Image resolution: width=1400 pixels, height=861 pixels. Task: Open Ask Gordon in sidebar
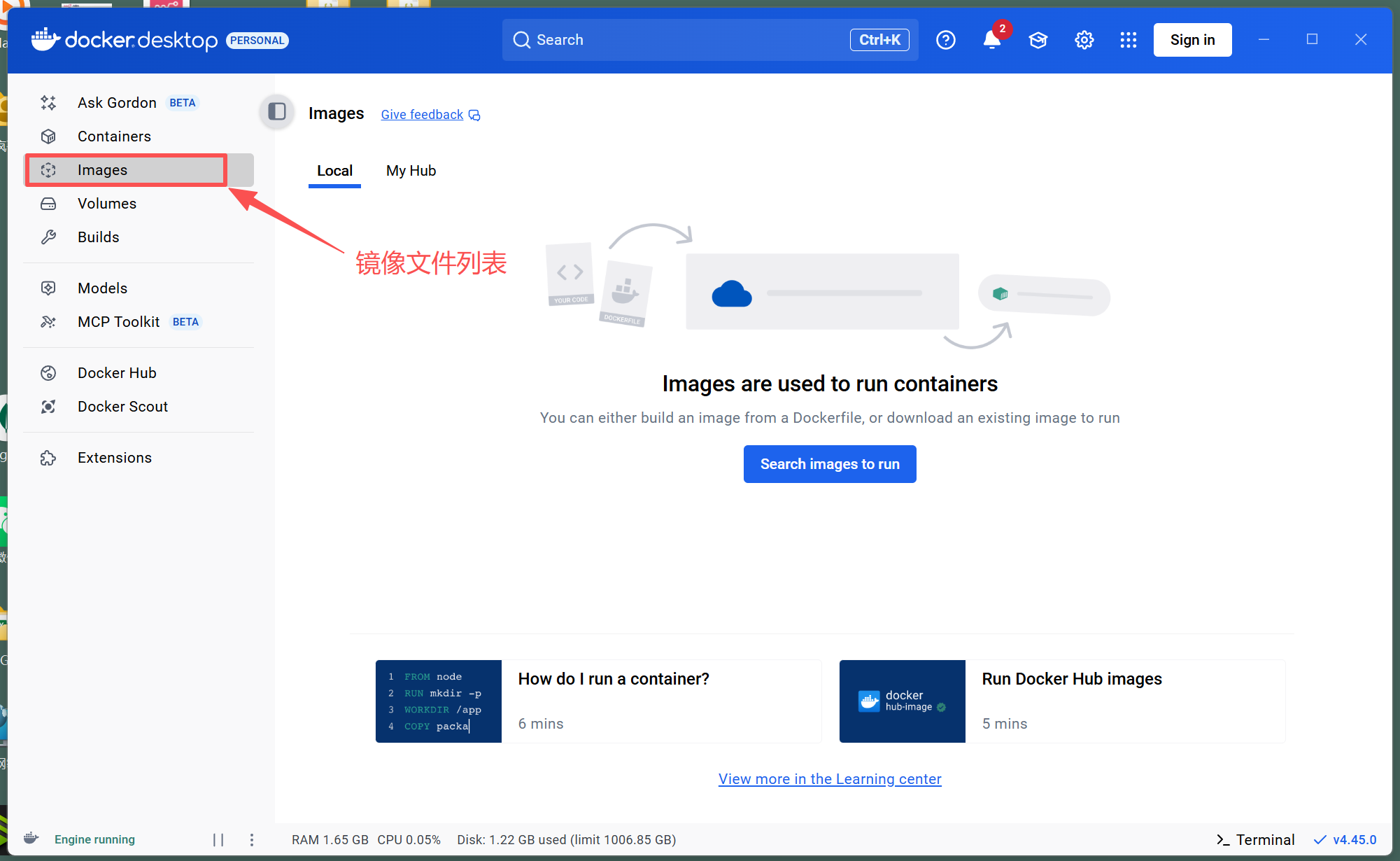[117, 103]
